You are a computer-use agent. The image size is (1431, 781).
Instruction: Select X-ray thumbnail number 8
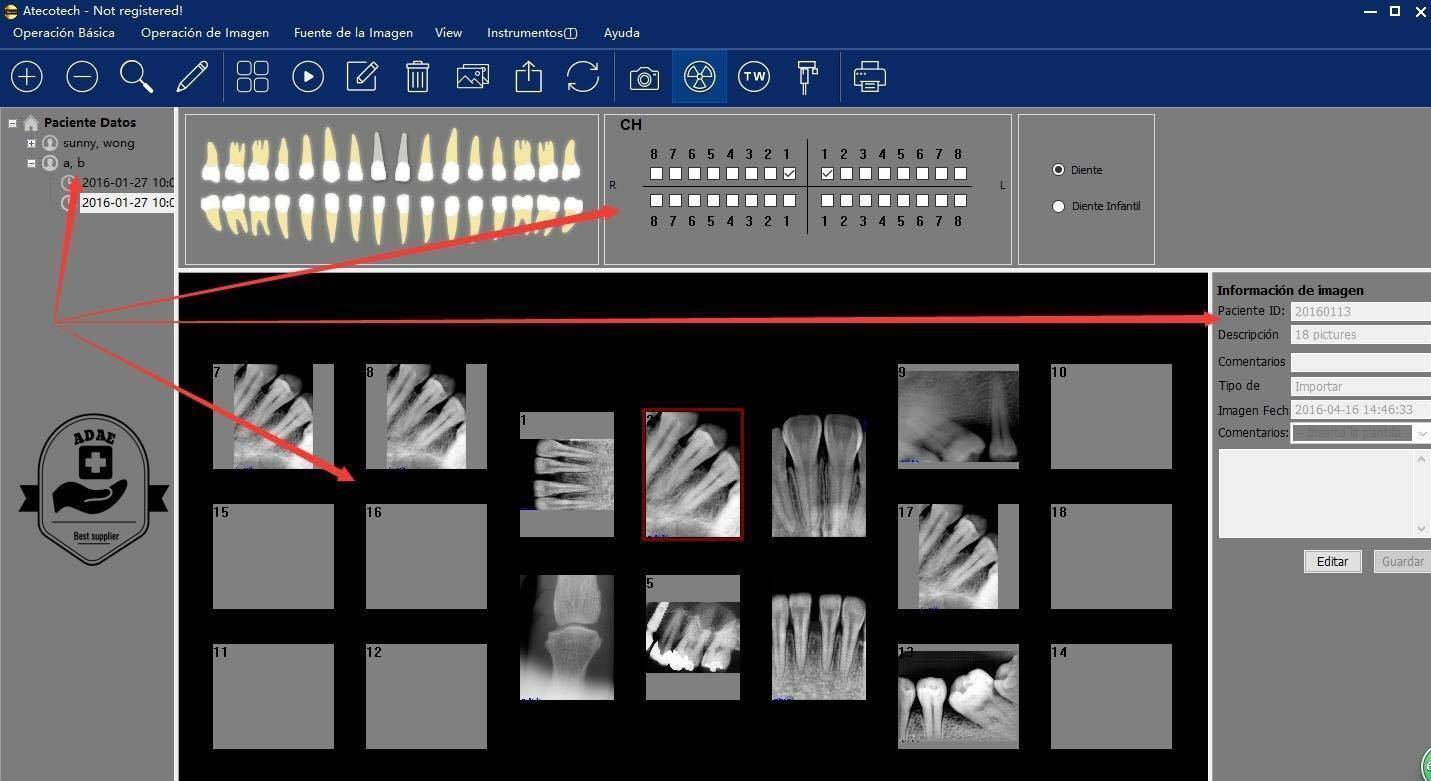point(426,416)
